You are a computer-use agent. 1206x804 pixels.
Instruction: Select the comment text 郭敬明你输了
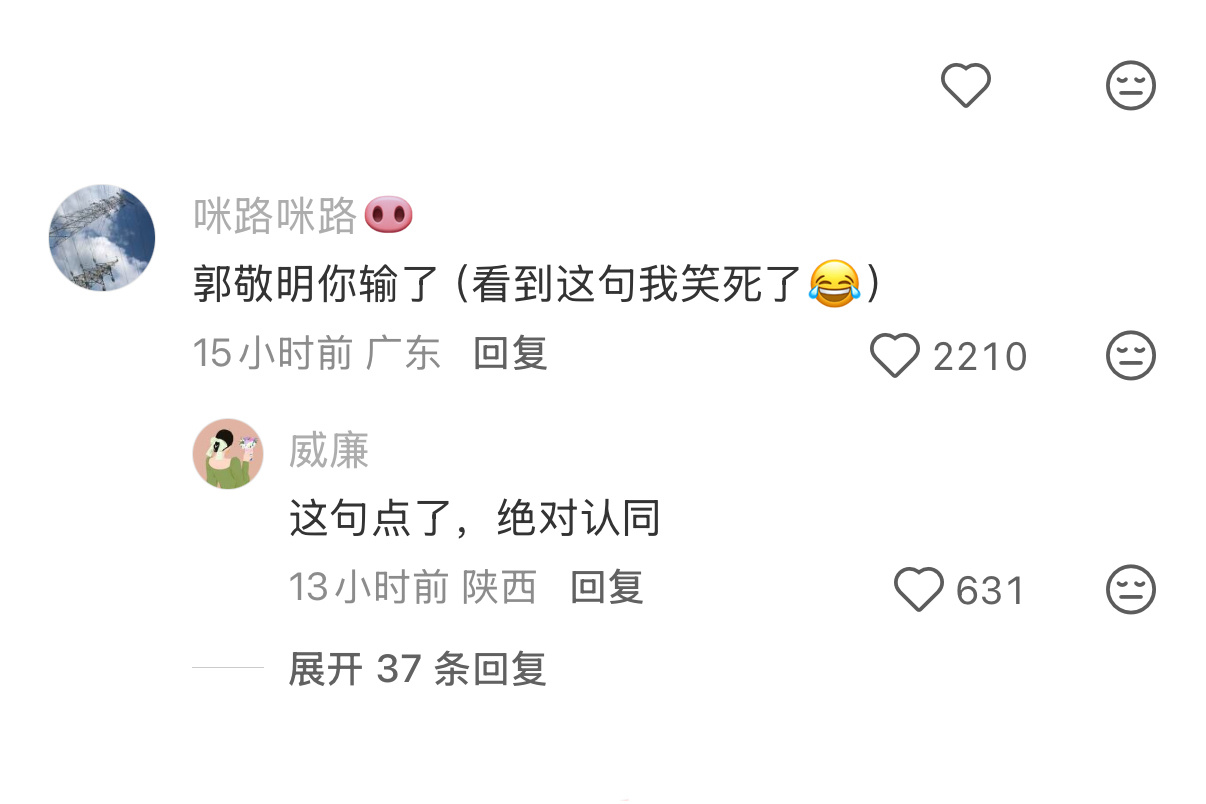[x=316, y=285]
